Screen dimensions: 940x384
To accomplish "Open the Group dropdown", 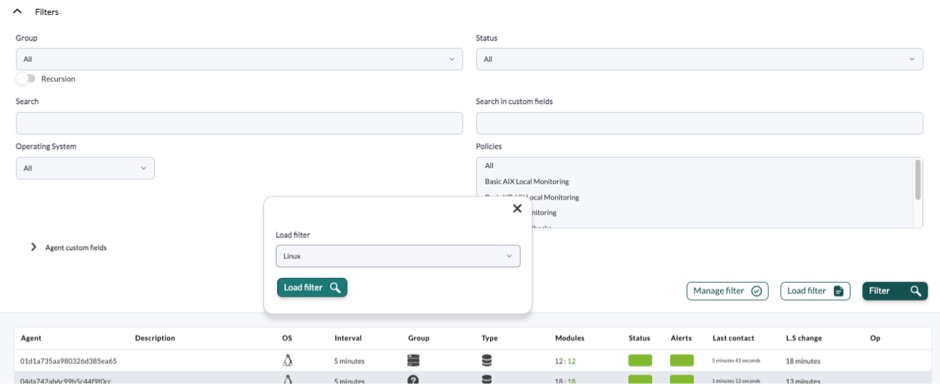I will coord(239,59).
